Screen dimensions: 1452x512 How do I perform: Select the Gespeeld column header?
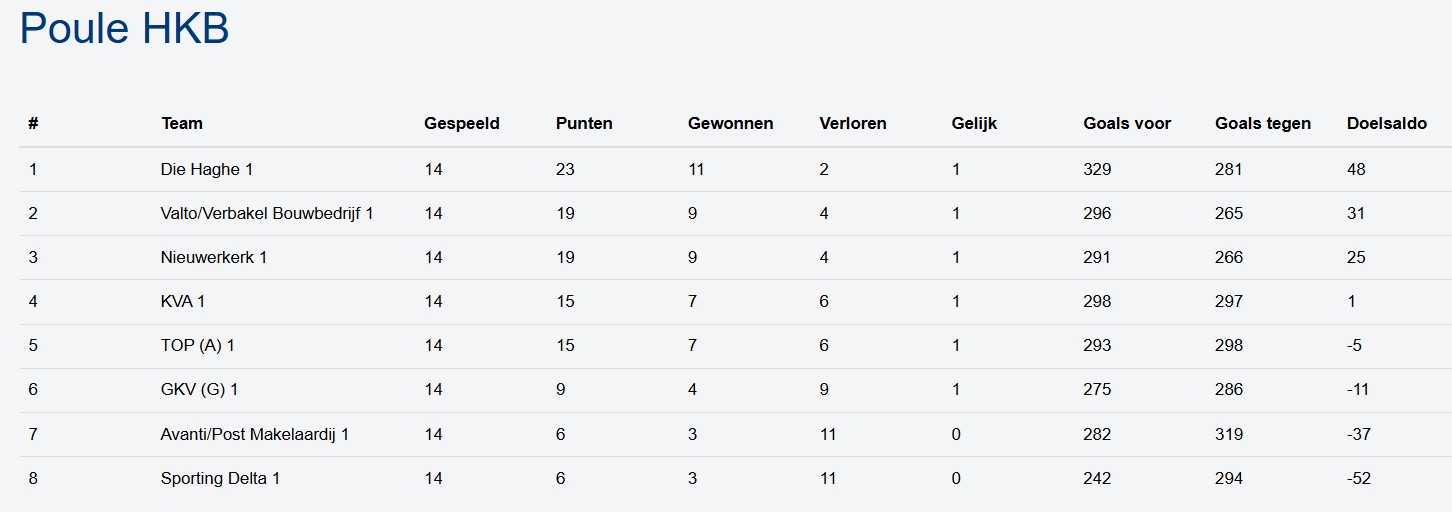(461, 124)
